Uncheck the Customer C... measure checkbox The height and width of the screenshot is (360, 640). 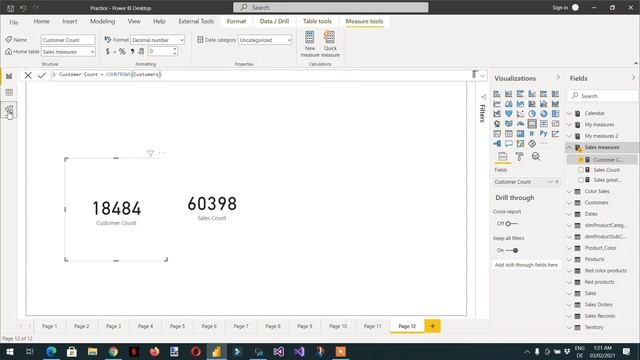[581, 160]
